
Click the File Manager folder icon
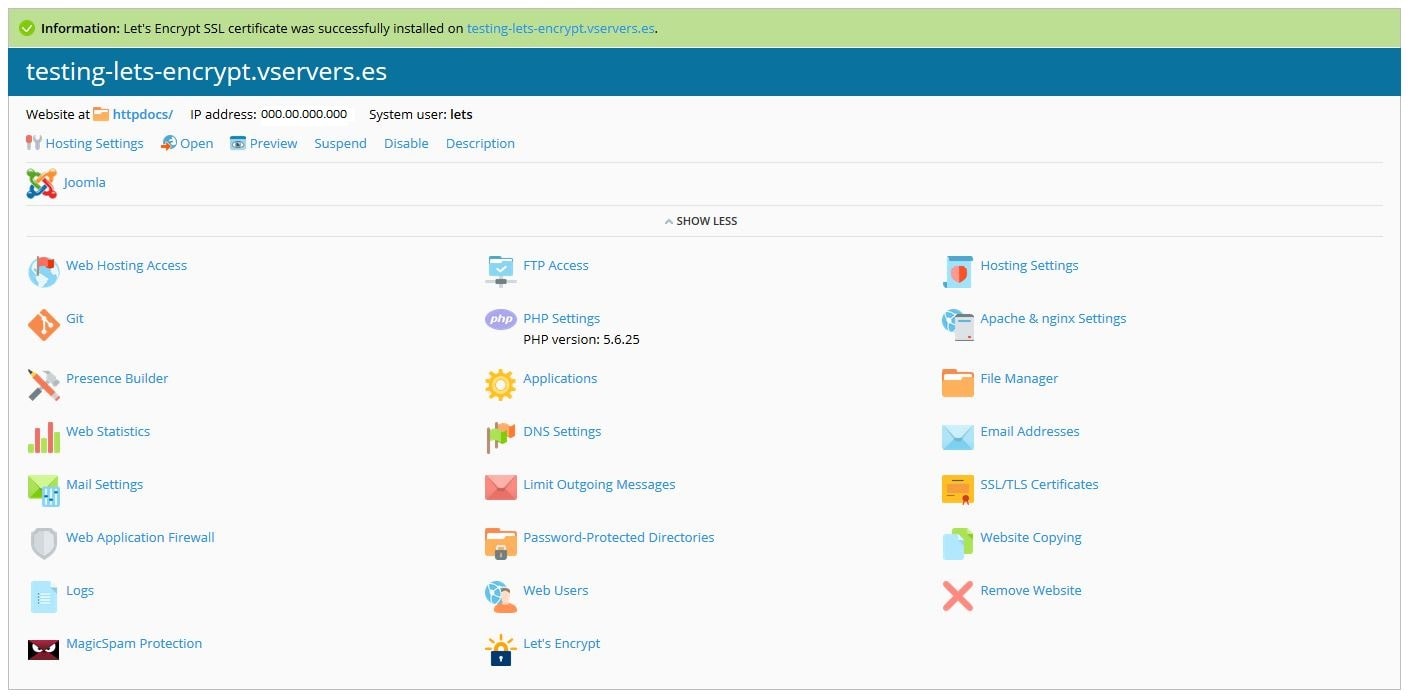pos(958,383)
